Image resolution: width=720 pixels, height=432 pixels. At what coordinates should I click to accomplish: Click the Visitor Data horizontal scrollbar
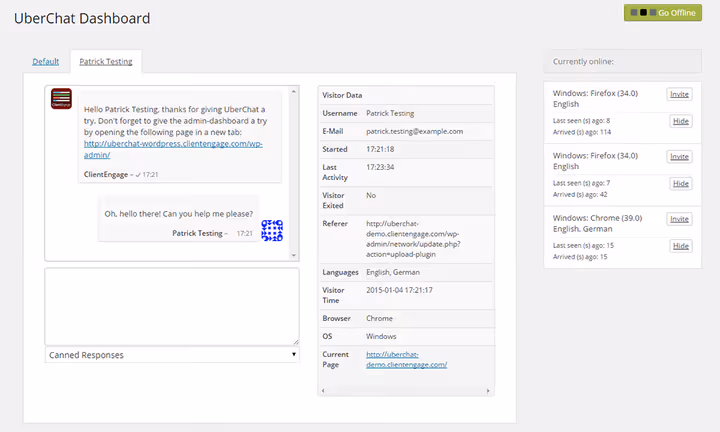coord(405,391)
